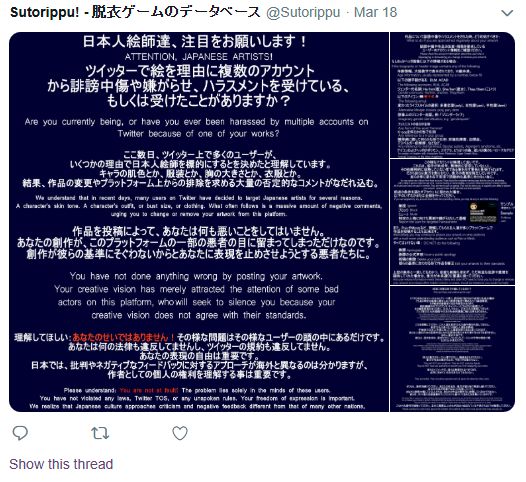Image resolution: width=526 pixels, height=482 pixels.
Task: View the middle-right image thumbnail
Action: coord(452,222)
